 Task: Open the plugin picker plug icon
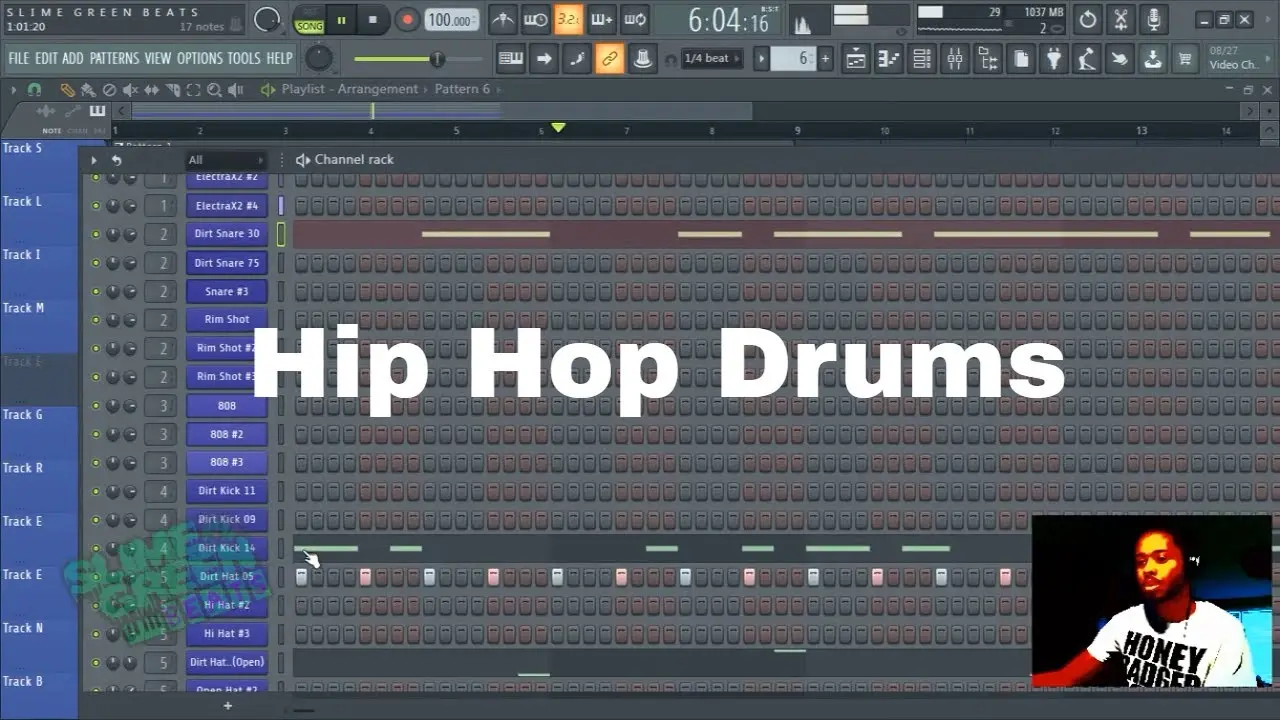(x=1054, y=59)
